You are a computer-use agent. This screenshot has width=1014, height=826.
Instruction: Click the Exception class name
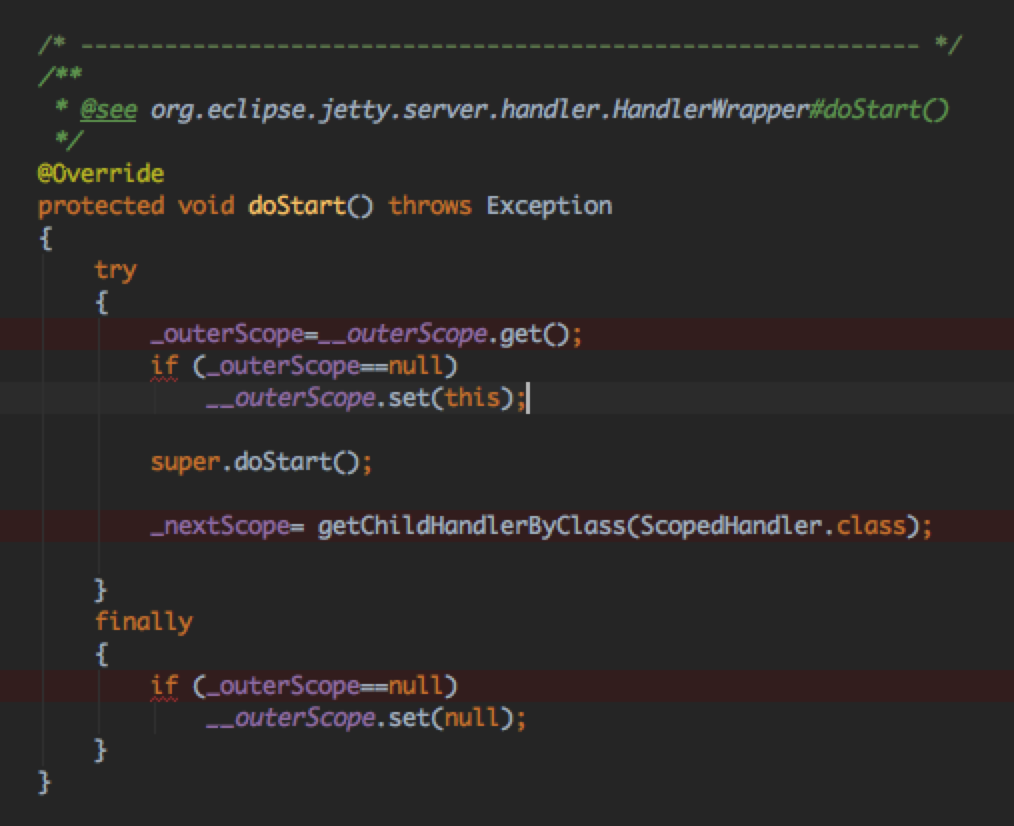[549, 206]
